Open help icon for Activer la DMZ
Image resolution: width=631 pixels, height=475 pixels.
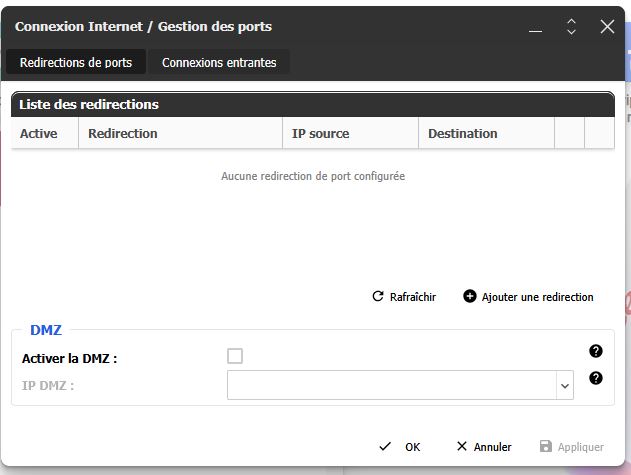[596, 351]
